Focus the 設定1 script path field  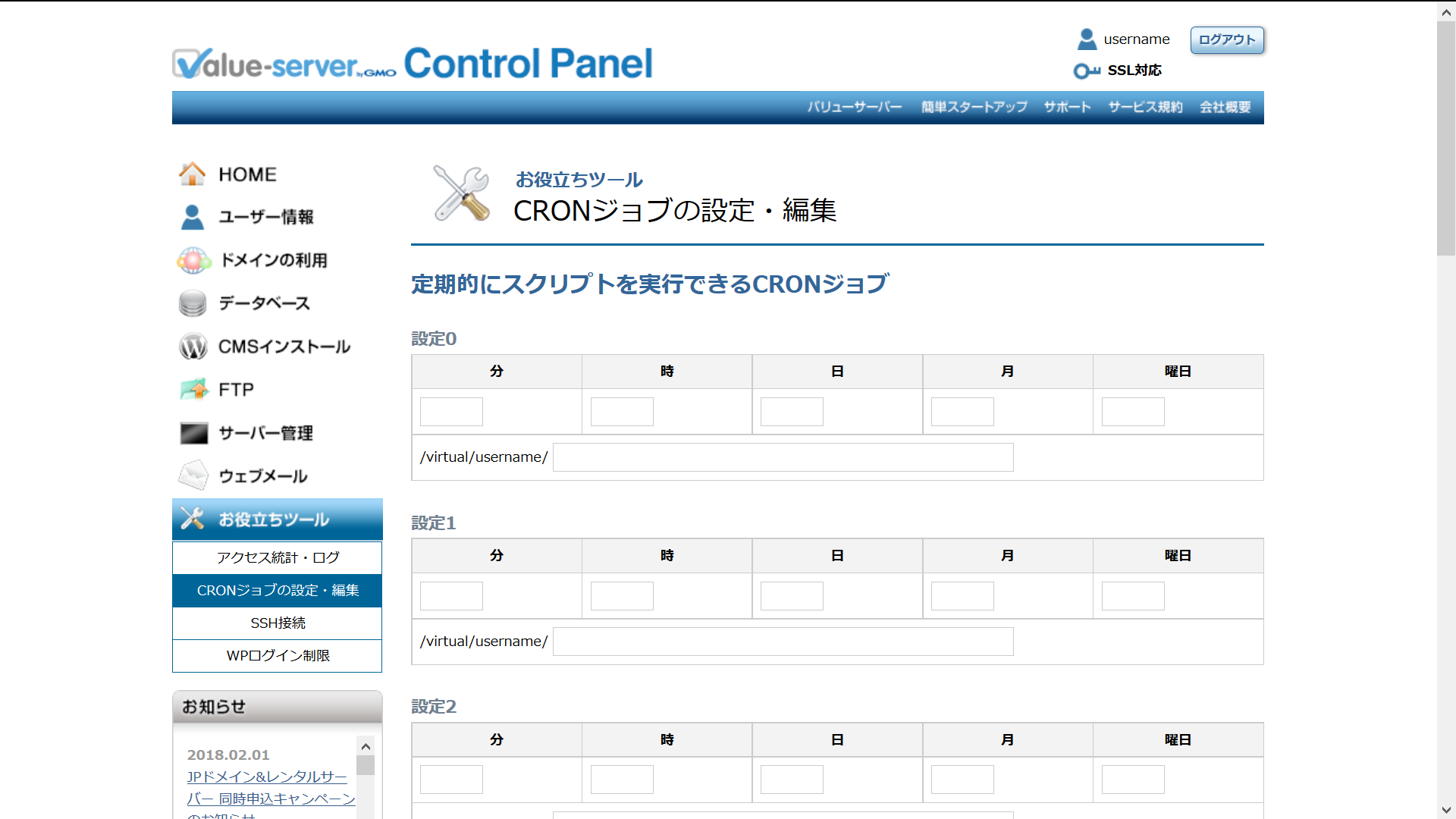tap(783, 642)
